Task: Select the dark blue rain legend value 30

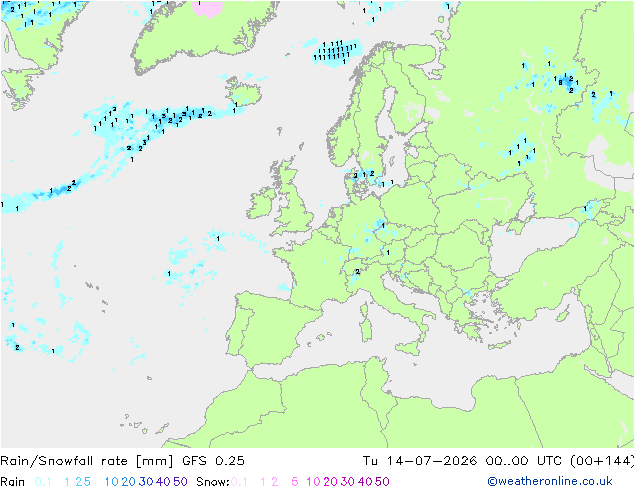Action: (146, 482)
